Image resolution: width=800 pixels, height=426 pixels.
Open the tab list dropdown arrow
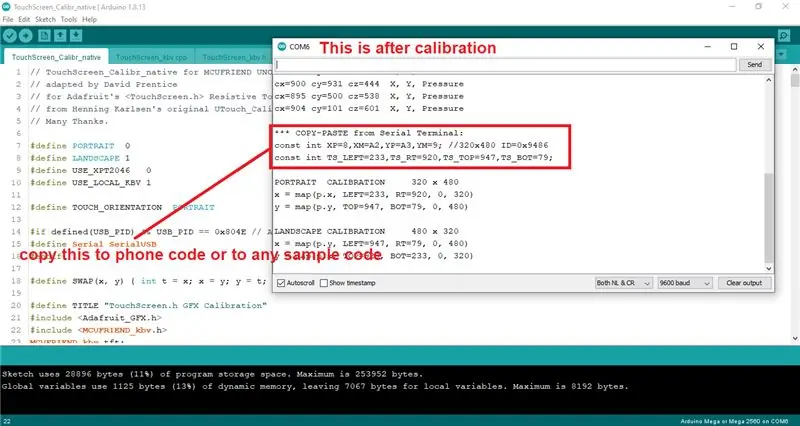(781, 54)
